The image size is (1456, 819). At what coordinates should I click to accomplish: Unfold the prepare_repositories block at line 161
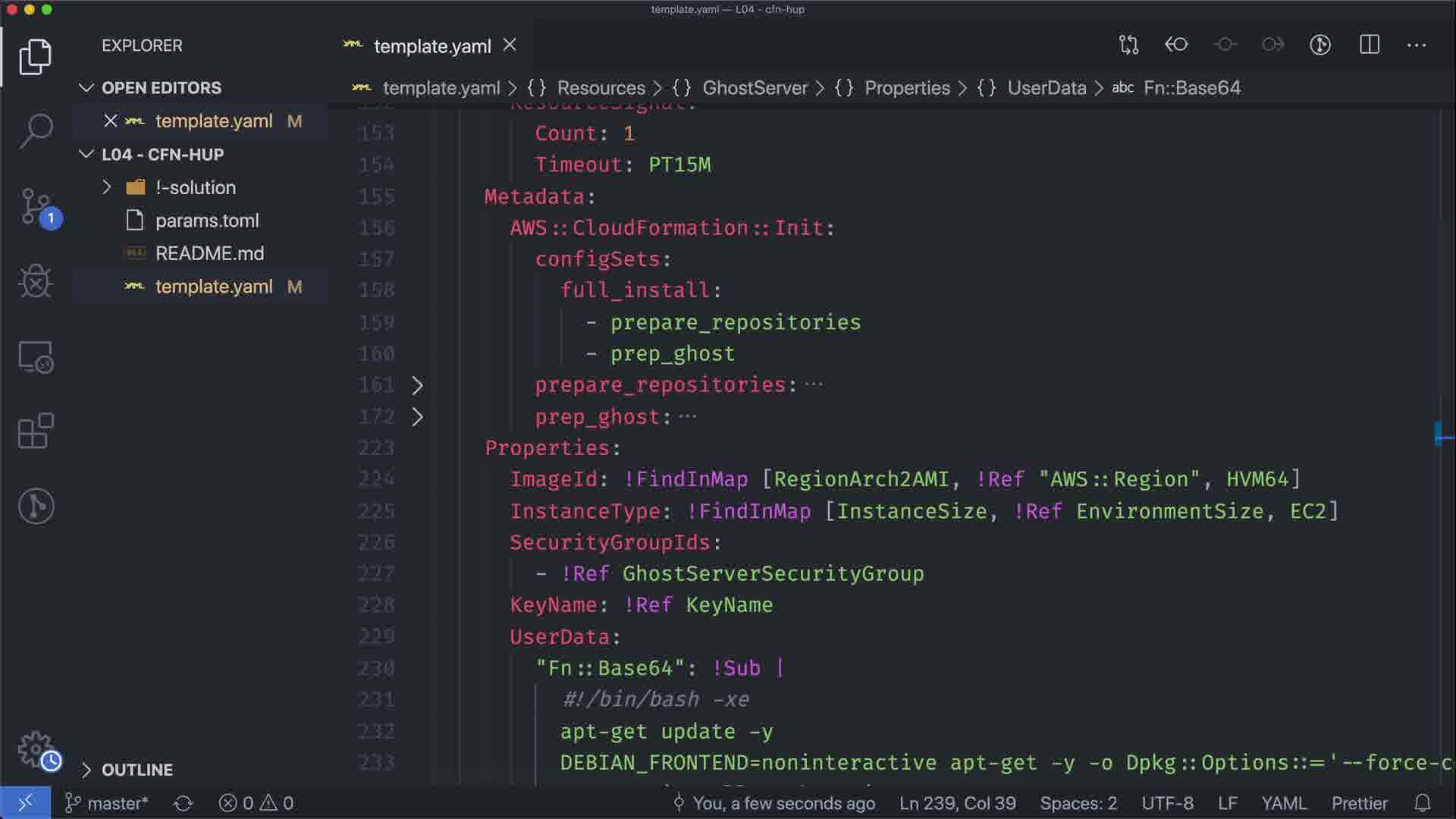pyautogui.click(x=417, y=385)
